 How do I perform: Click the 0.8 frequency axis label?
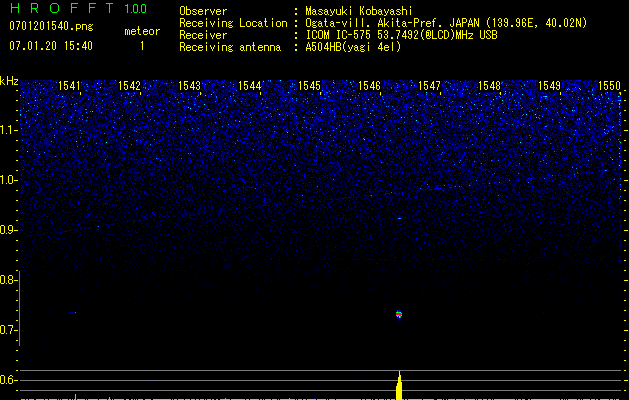[x=9, y=280]
